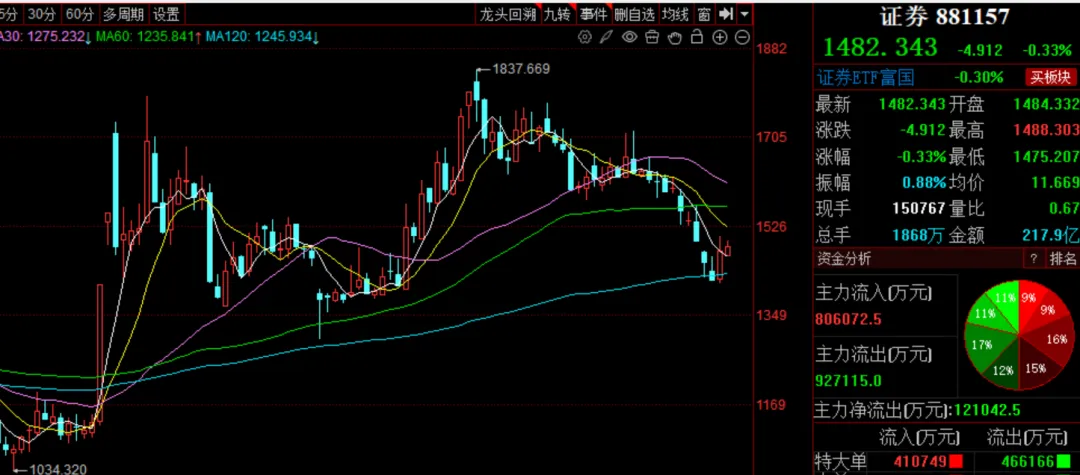Viewport: 1080px width, 475px height.
Task: Click the 总手 value 1868万
Action: (x=918, y=235)
